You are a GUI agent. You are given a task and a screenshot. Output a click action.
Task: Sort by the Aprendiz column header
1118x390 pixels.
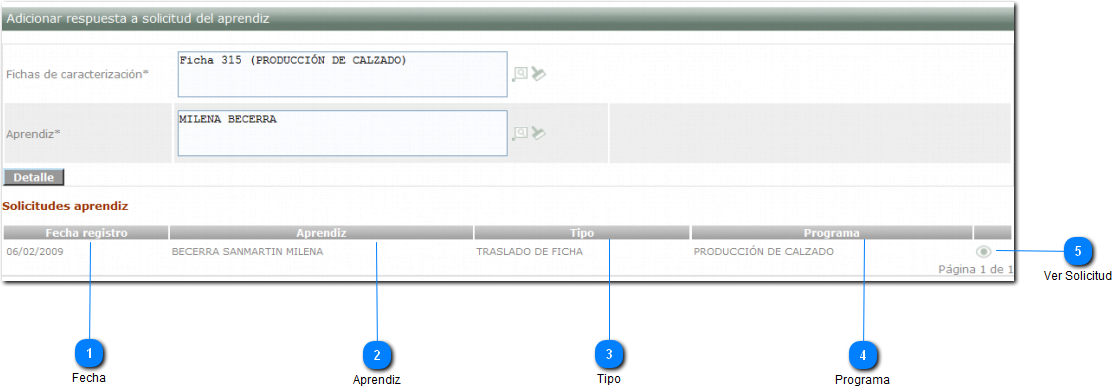pos(322,232)
